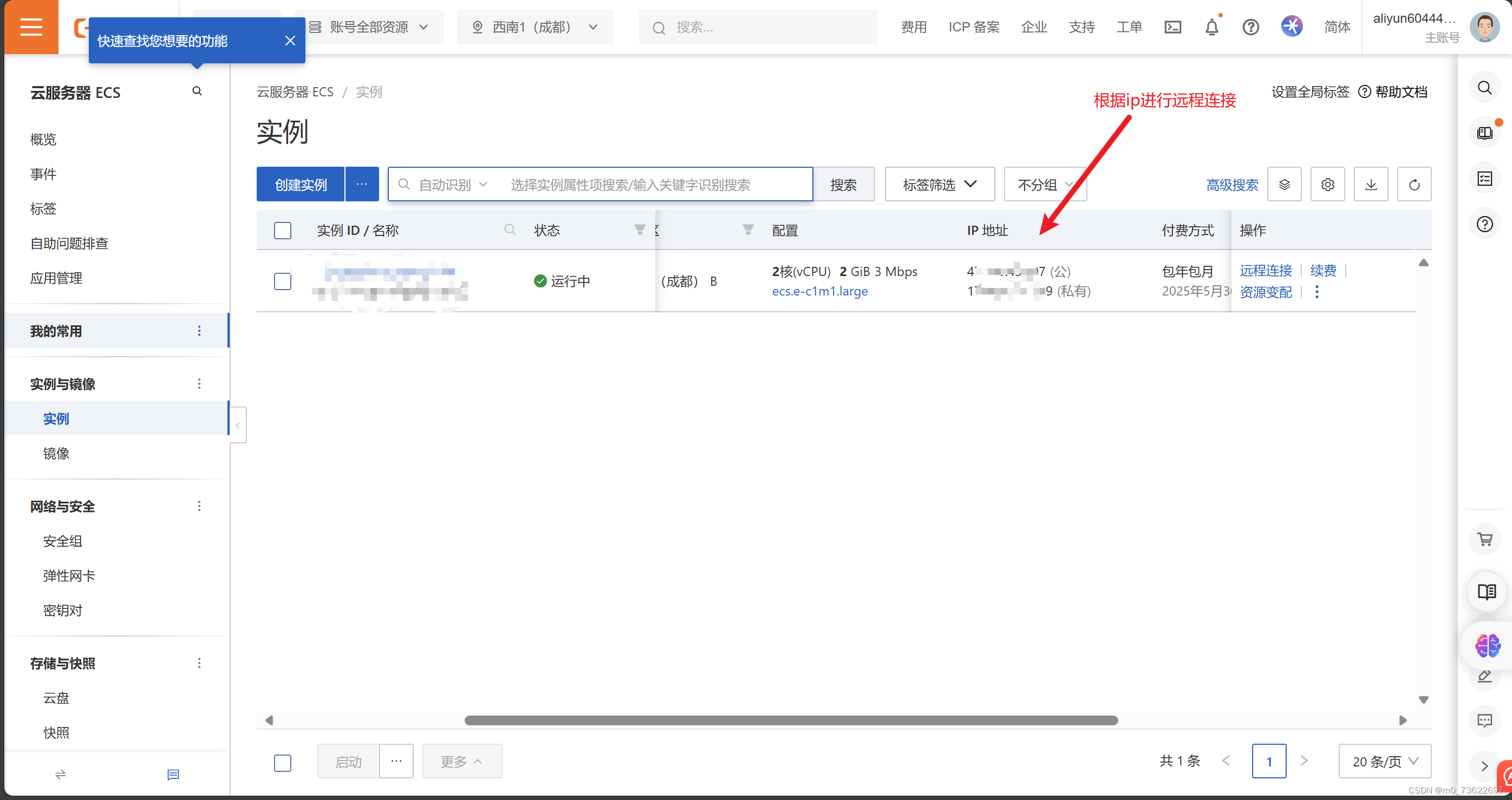Click the user avatar
This screenshot has height=800, width=1512.
click(x=1484, y=27)
